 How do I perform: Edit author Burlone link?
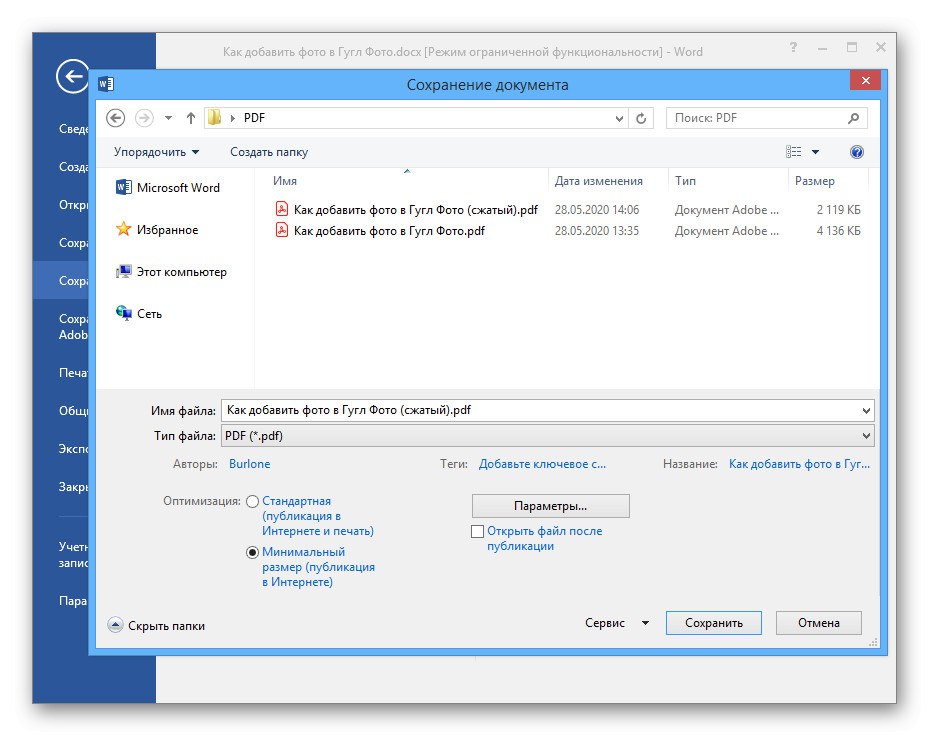pos(249,464)
